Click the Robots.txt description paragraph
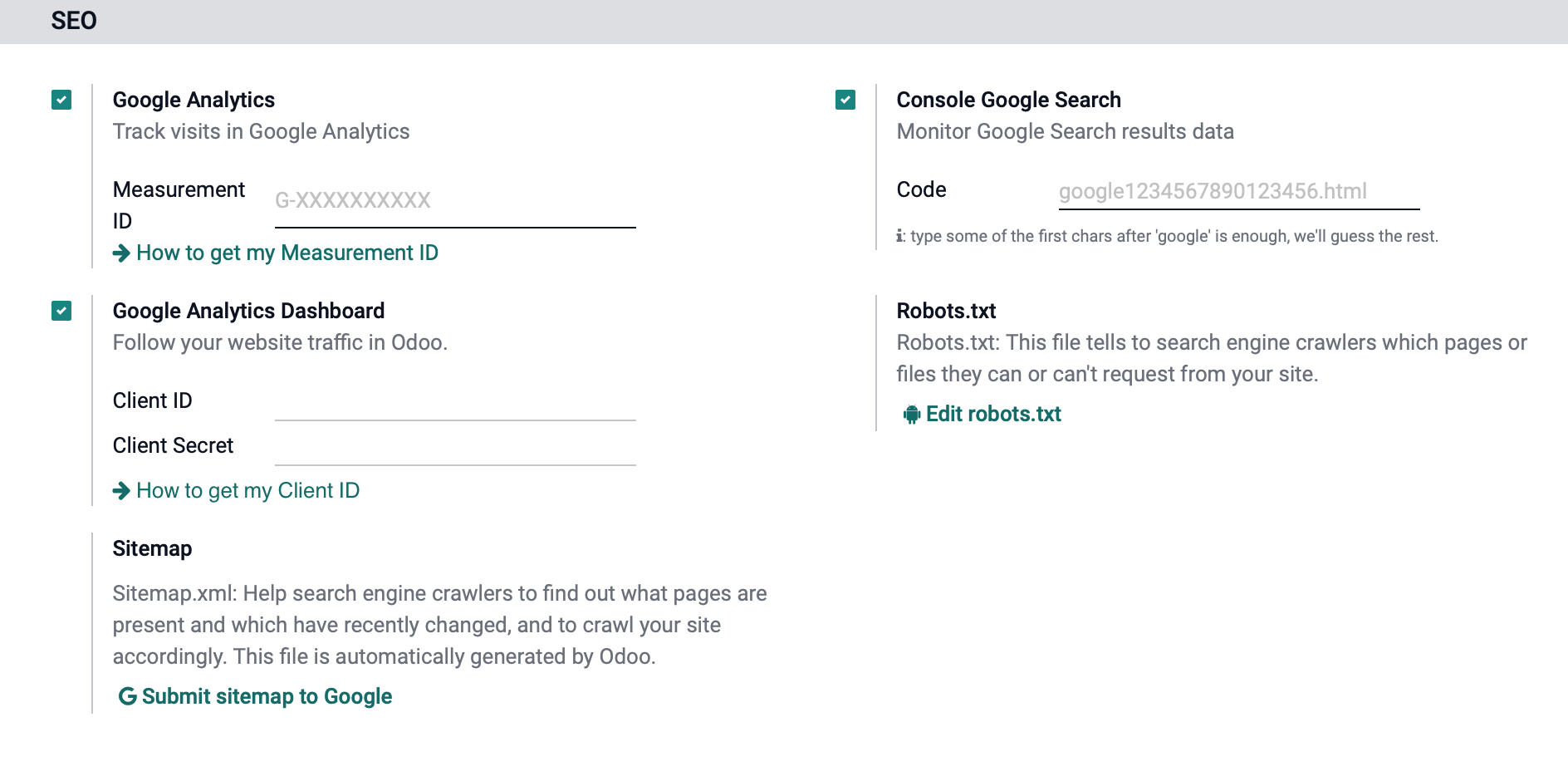 click(1212, 358)
